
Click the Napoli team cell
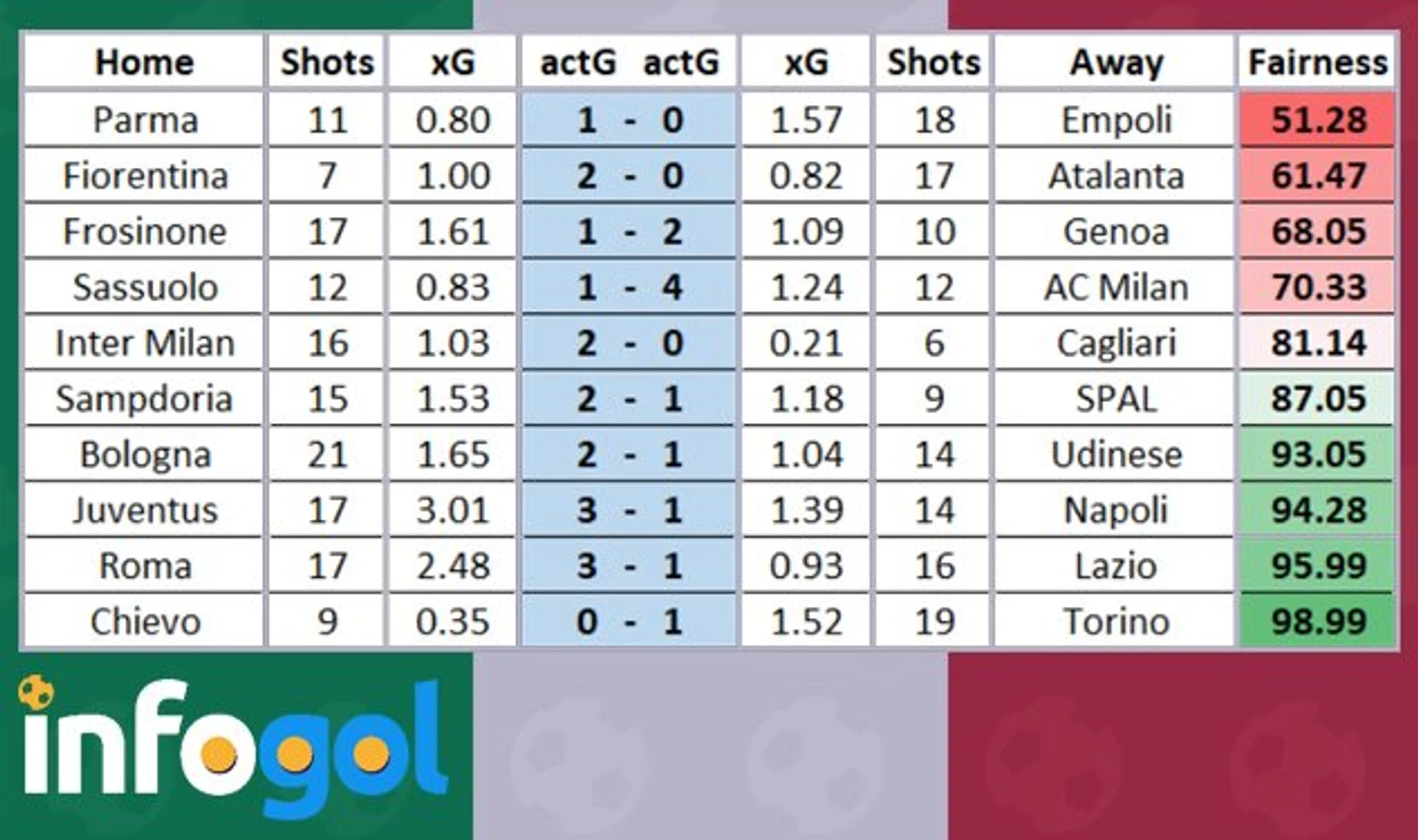[1115, 510]
